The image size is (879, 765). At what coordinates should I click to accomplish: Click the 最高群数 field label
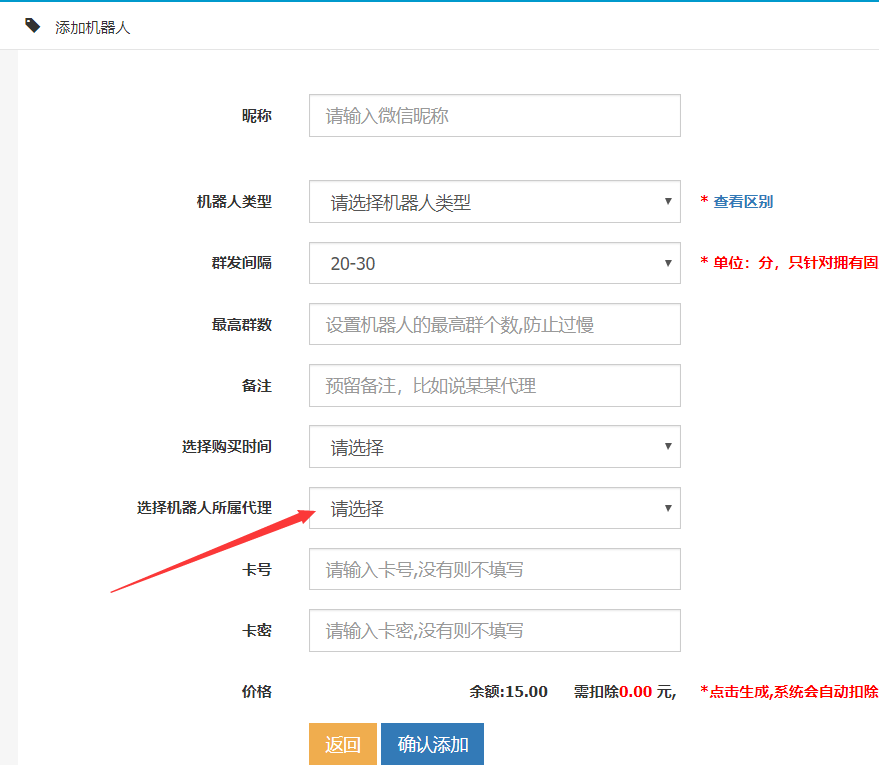click(242, 324)
